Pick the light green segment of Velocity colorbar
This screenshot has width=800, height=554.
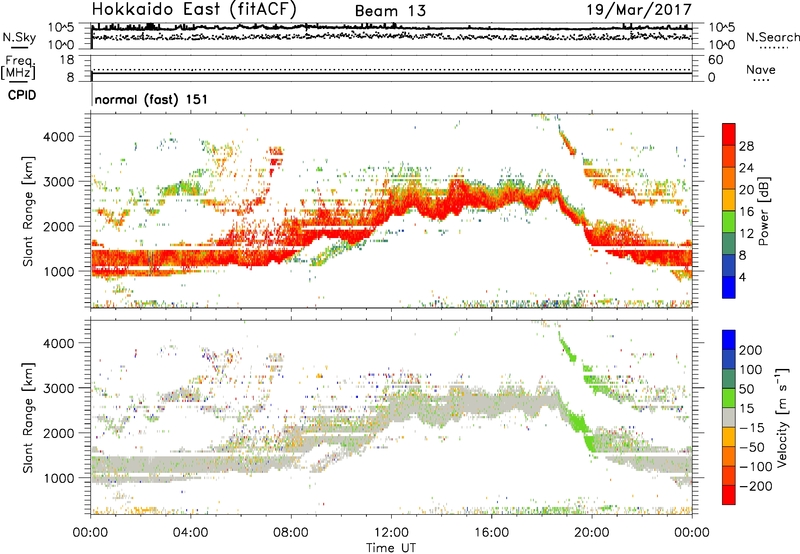pos(729,398)
